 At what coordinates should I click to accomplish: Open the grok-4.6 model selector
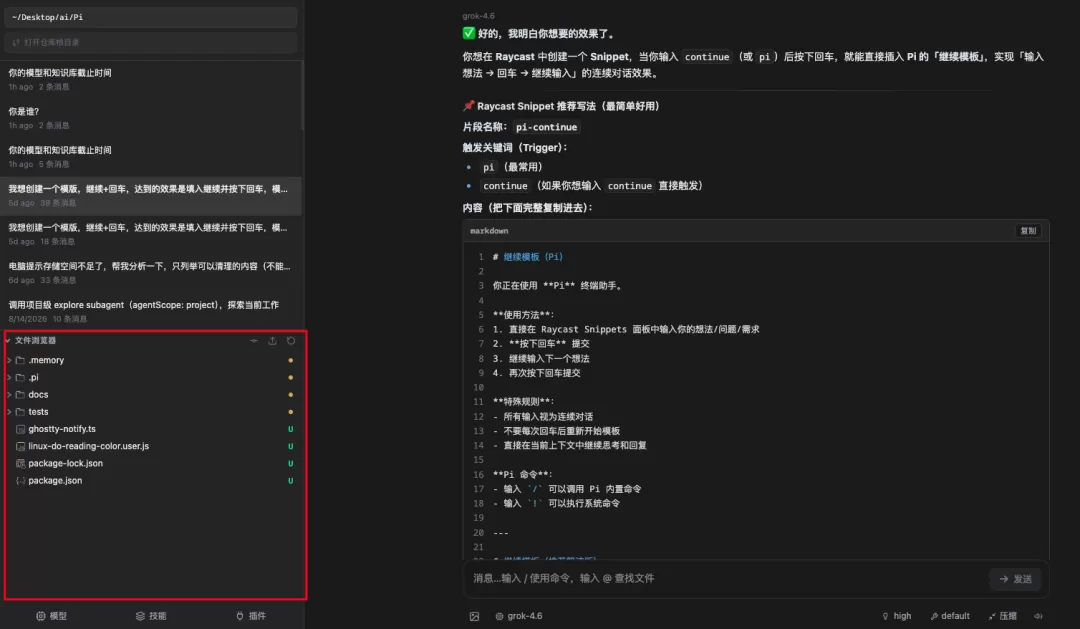point(519,617)
